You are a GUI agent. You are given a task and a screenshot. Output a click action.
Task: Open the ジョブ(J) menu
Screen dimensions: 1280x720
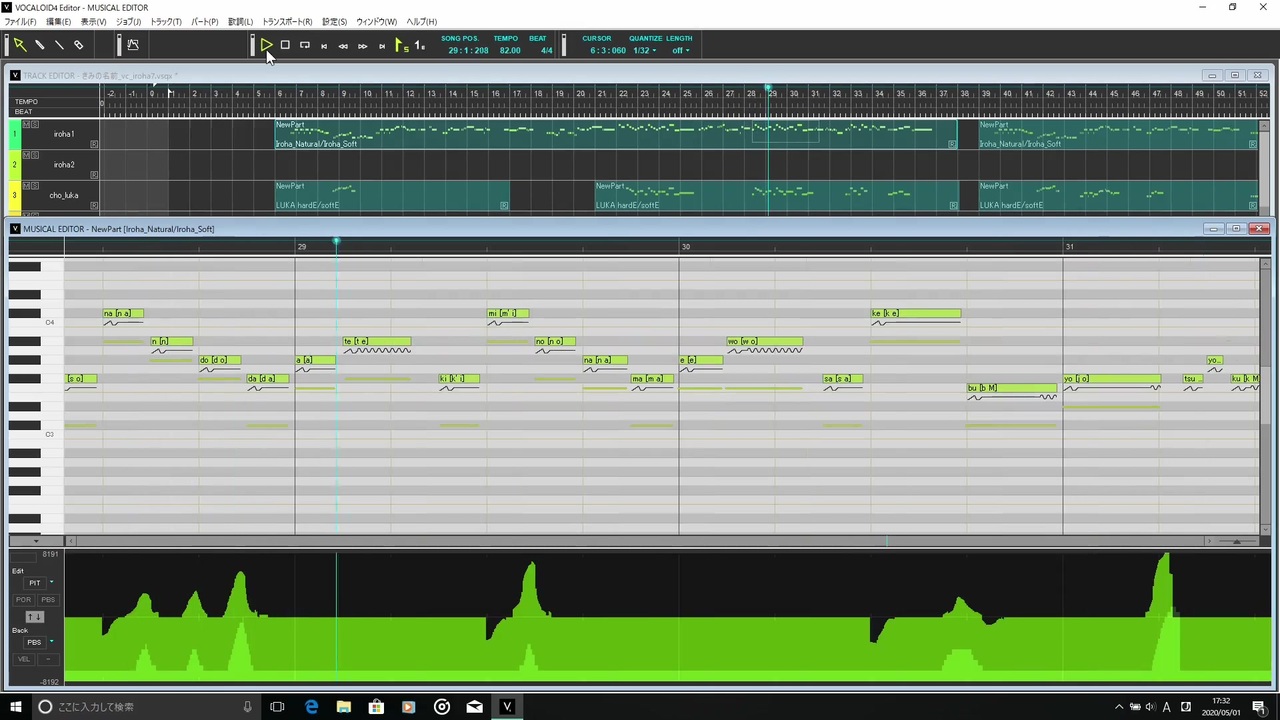(128, 21)
